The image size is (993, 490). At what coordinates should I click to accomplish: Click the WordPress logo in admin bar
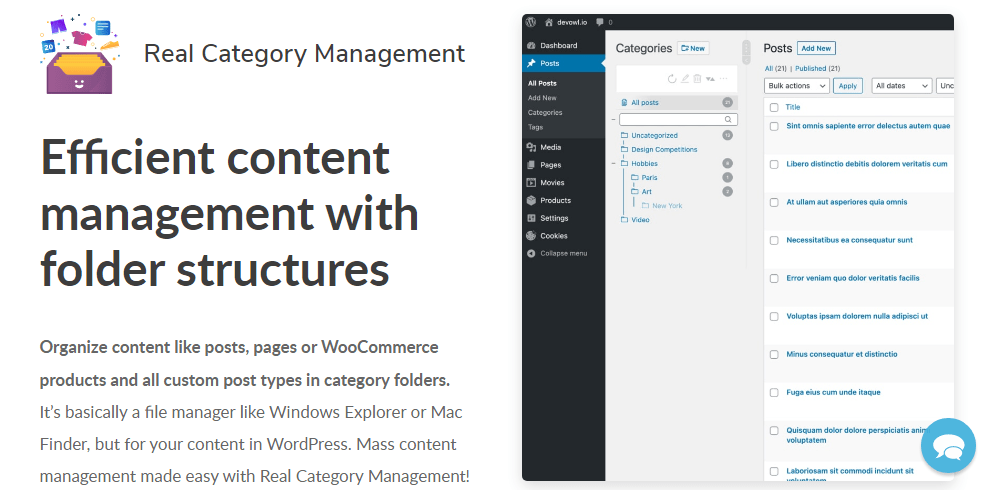click(x=531, y=22)
